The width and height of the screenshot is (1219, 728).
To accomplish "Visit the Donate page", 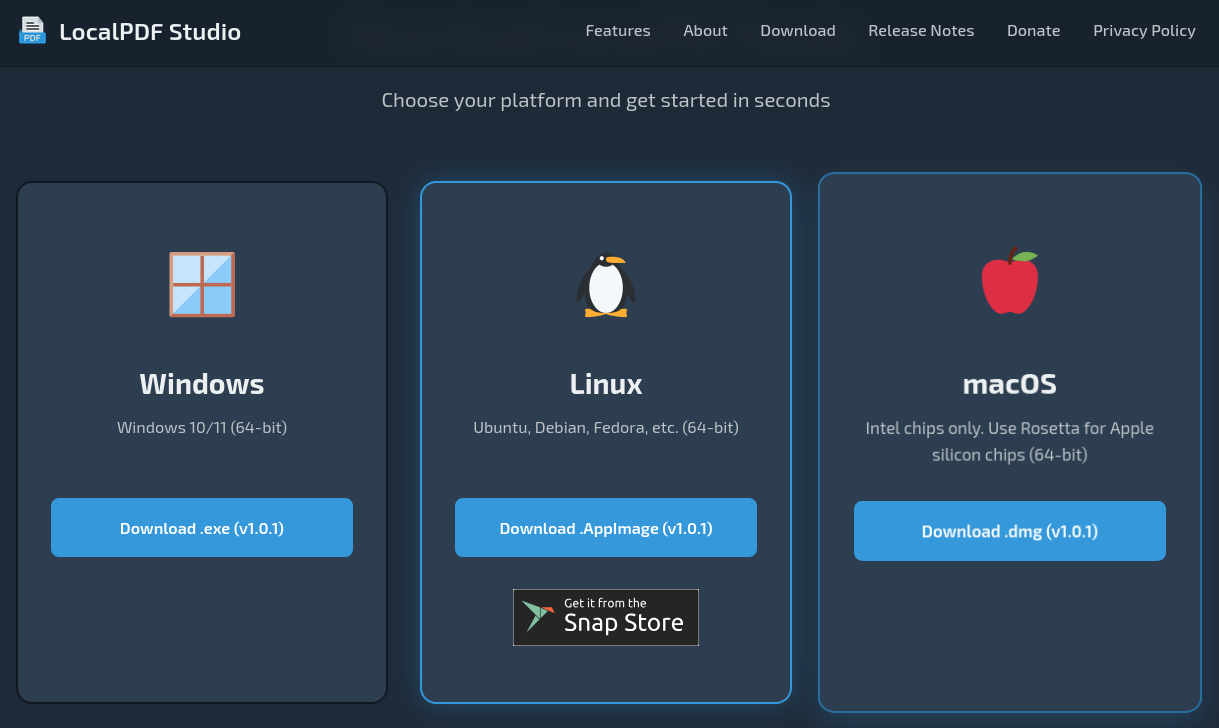I will coord(1033,31).
